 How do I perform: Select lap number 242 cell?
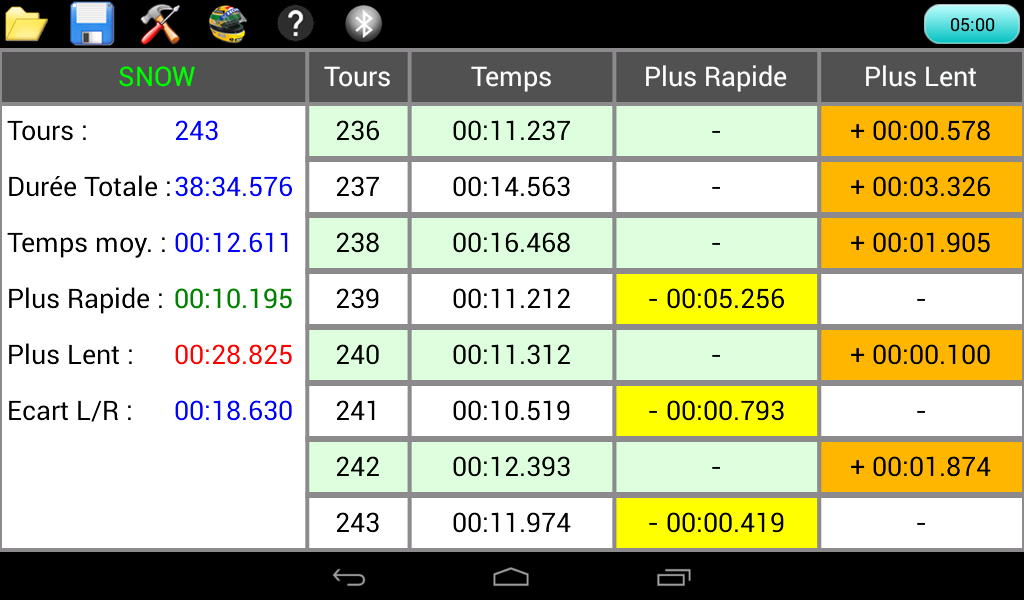tap(358, 467)
